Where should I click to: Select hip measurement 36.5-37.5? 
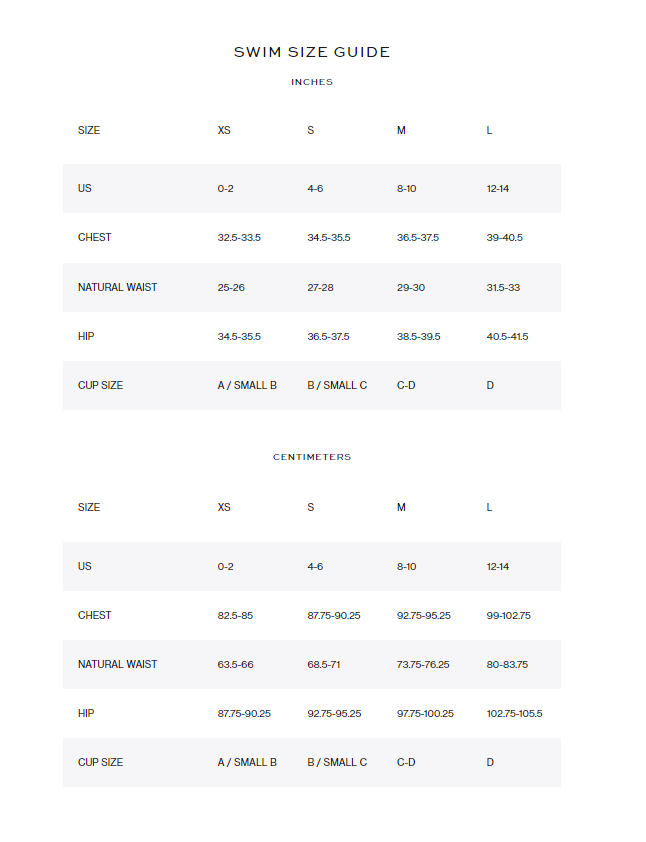(328, 336)
